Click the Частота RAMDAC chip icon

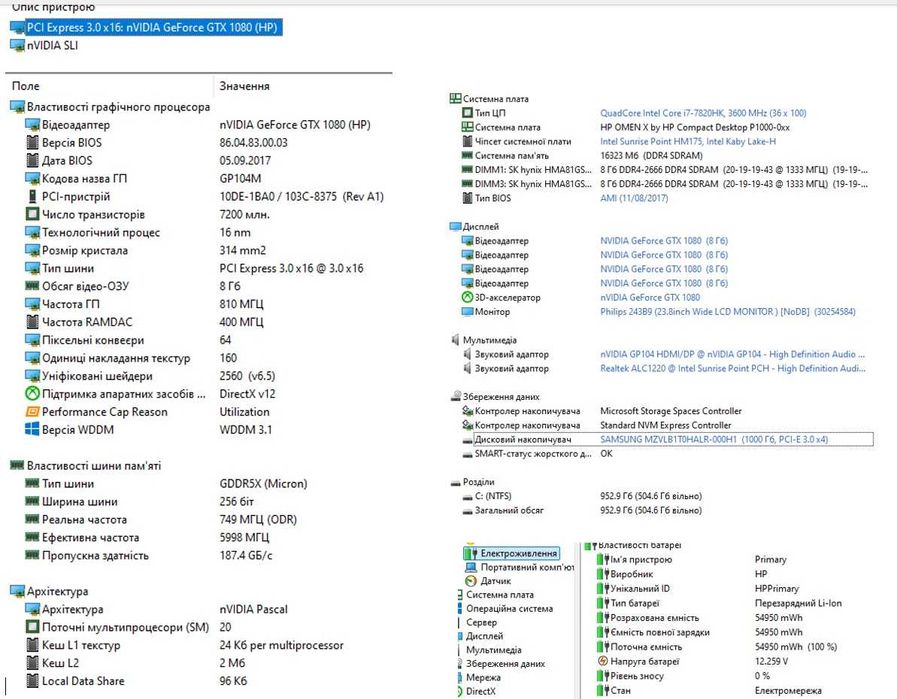point(33,322)
